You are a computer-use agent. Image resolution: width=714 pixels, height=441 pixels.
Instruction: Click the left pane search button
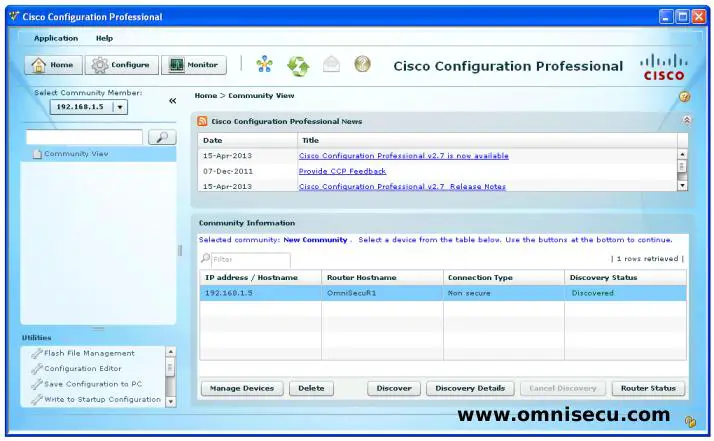pyautogui.click(x=162, y=137)
